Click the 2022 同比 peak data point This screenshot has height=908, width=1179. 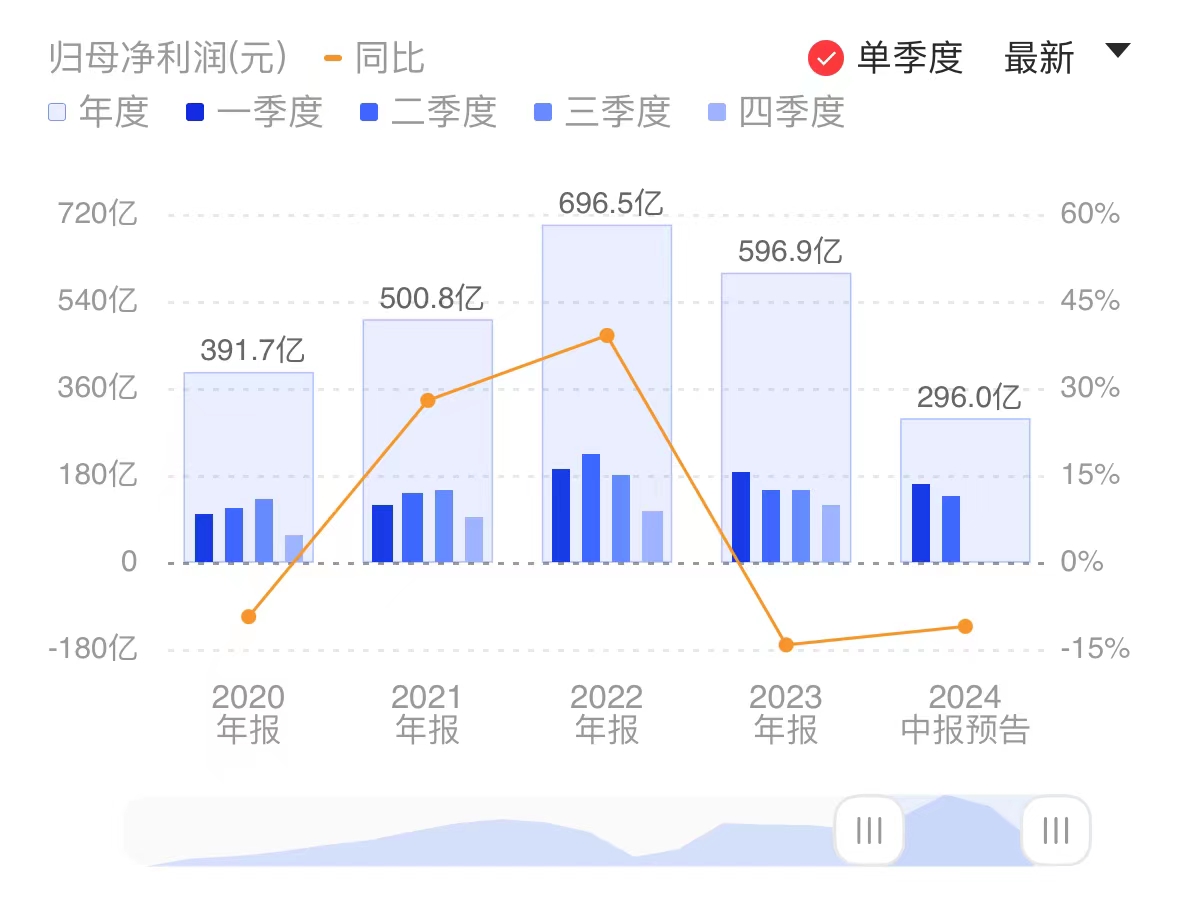[x=606, y=336]
